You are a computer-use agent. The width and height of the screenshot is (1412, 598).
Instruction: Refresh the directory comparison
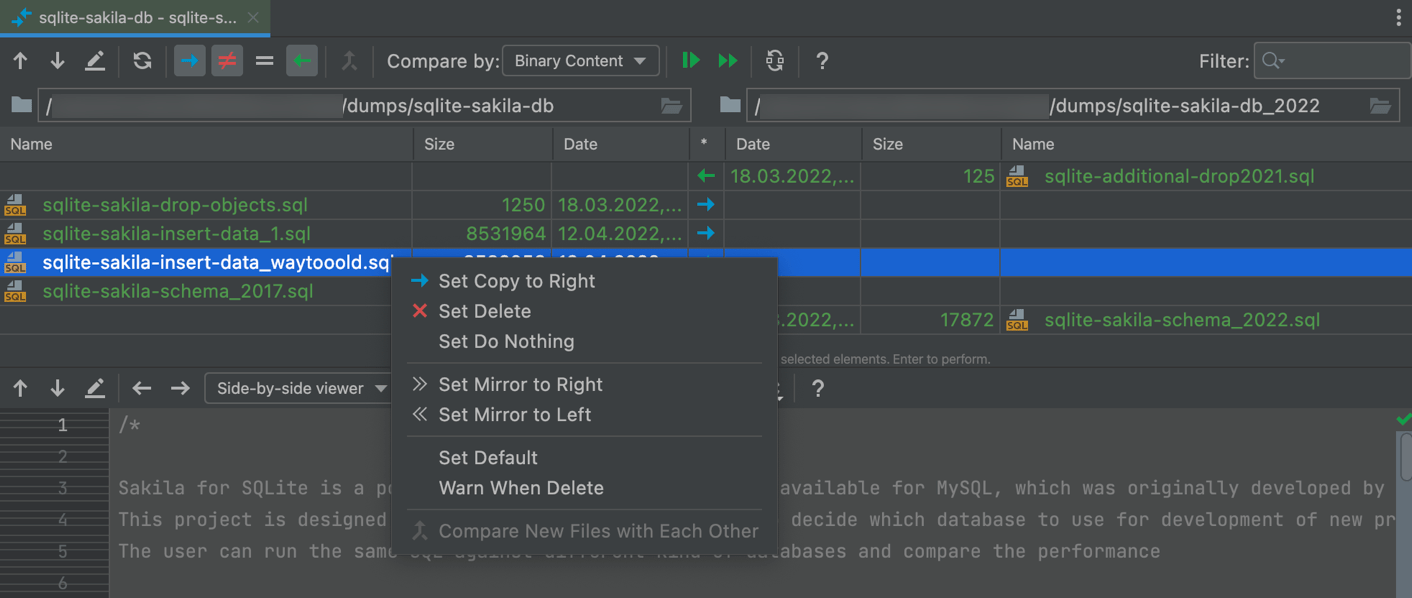pos(142,60)
